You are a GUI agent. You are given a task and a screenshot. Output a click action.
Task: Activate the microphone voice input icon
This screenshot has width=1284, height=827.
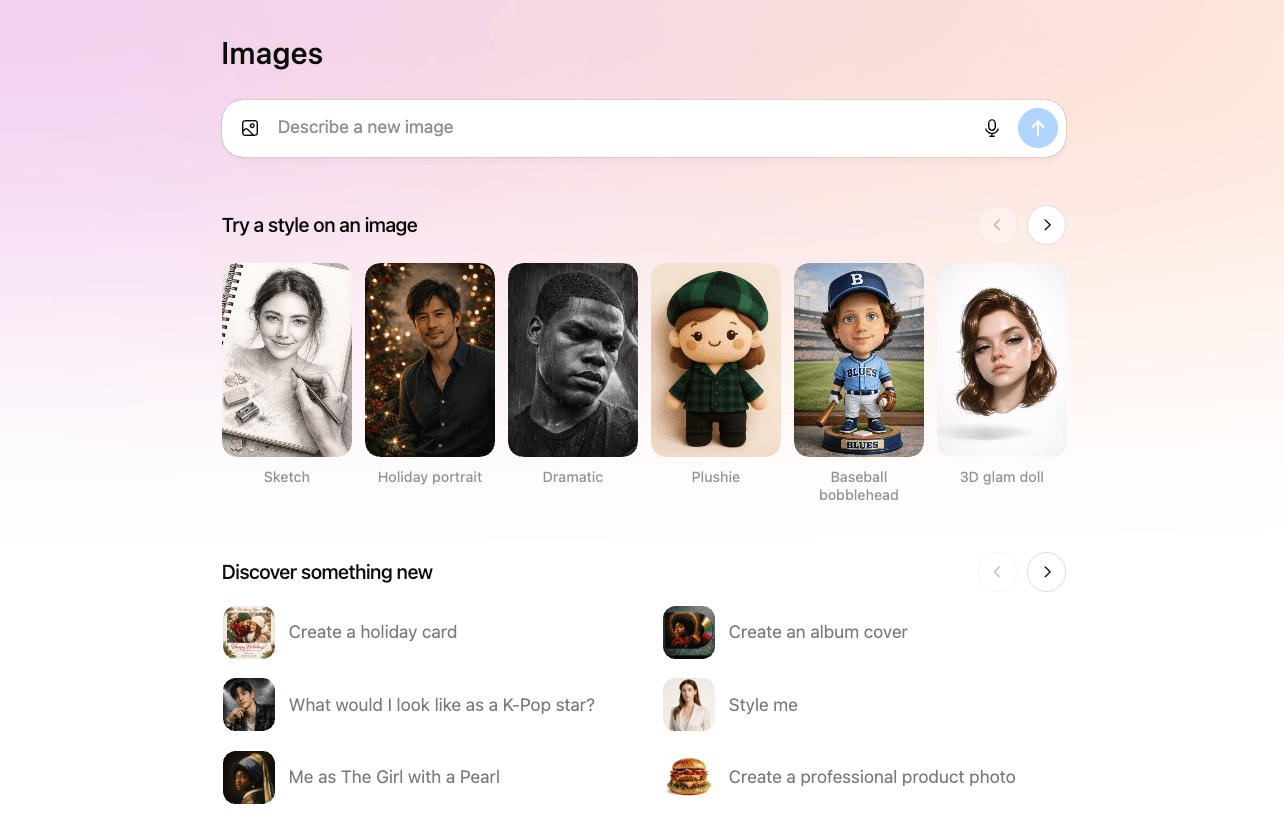click(x=991, y=128)
